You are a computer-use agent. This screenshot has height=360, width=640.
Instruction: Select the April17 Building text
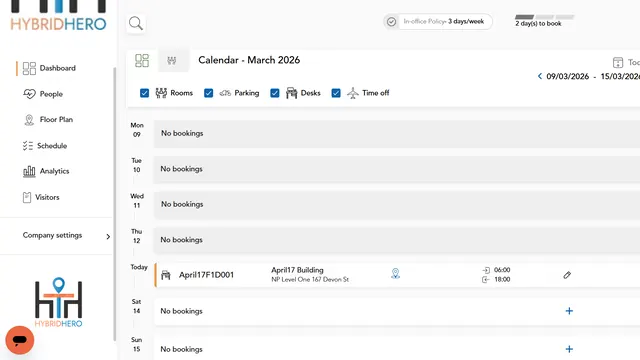pos(297,270)
